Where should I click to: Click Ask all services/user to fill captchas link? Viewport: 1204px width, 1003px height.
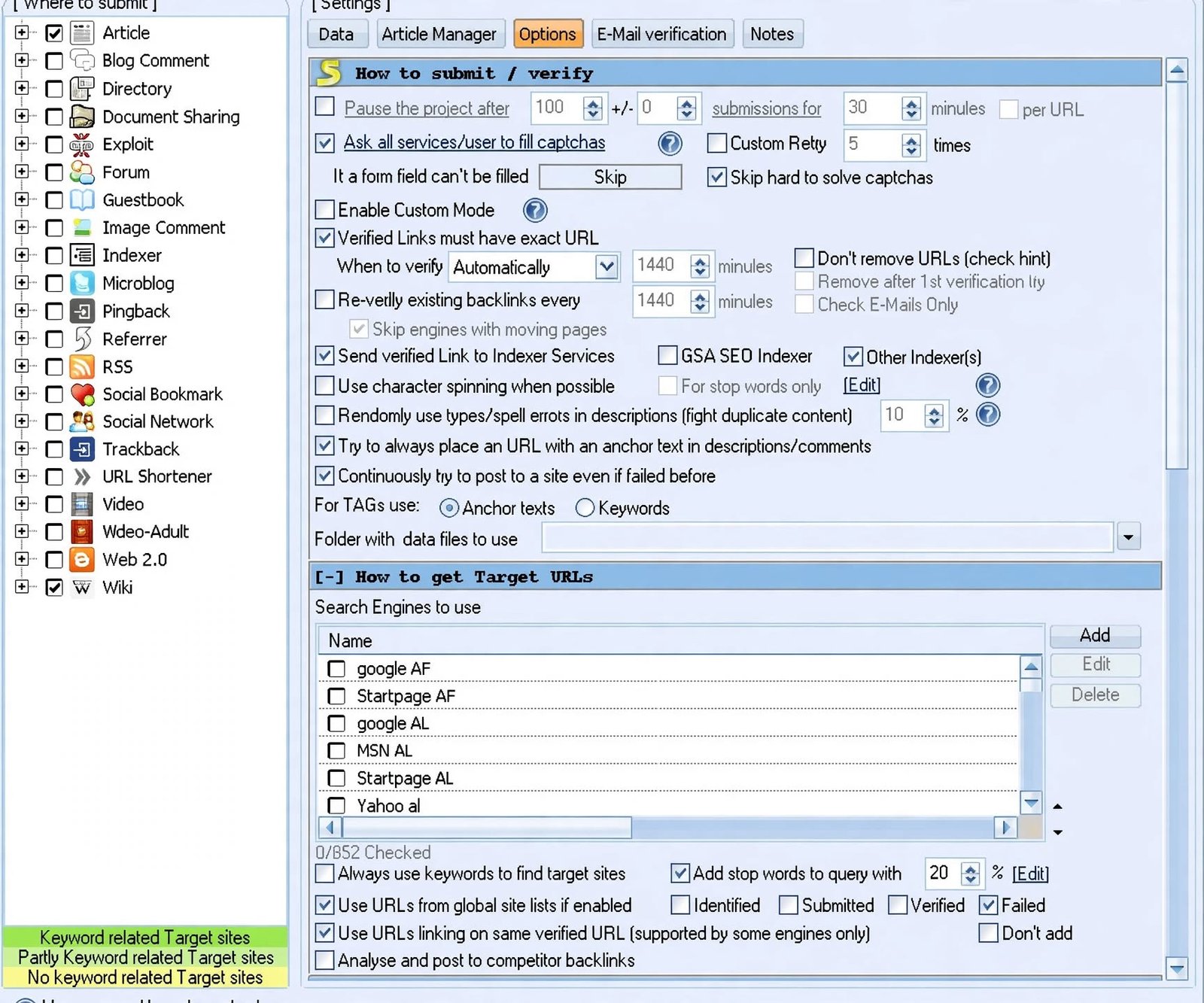coord(474,142)
